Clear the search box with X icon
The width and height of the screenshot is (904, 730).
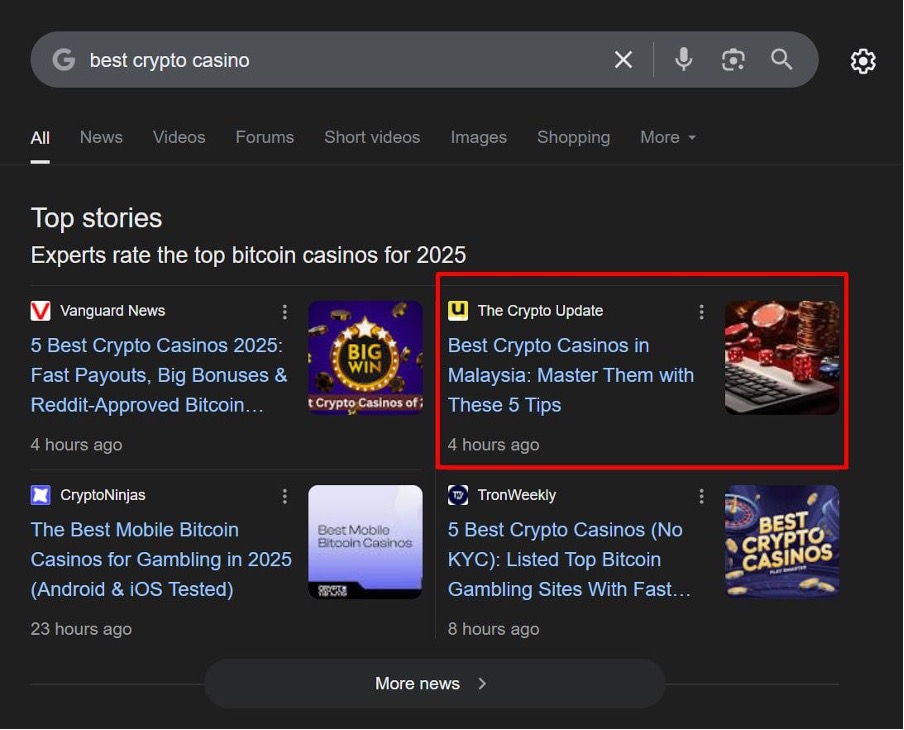[623, 60]
